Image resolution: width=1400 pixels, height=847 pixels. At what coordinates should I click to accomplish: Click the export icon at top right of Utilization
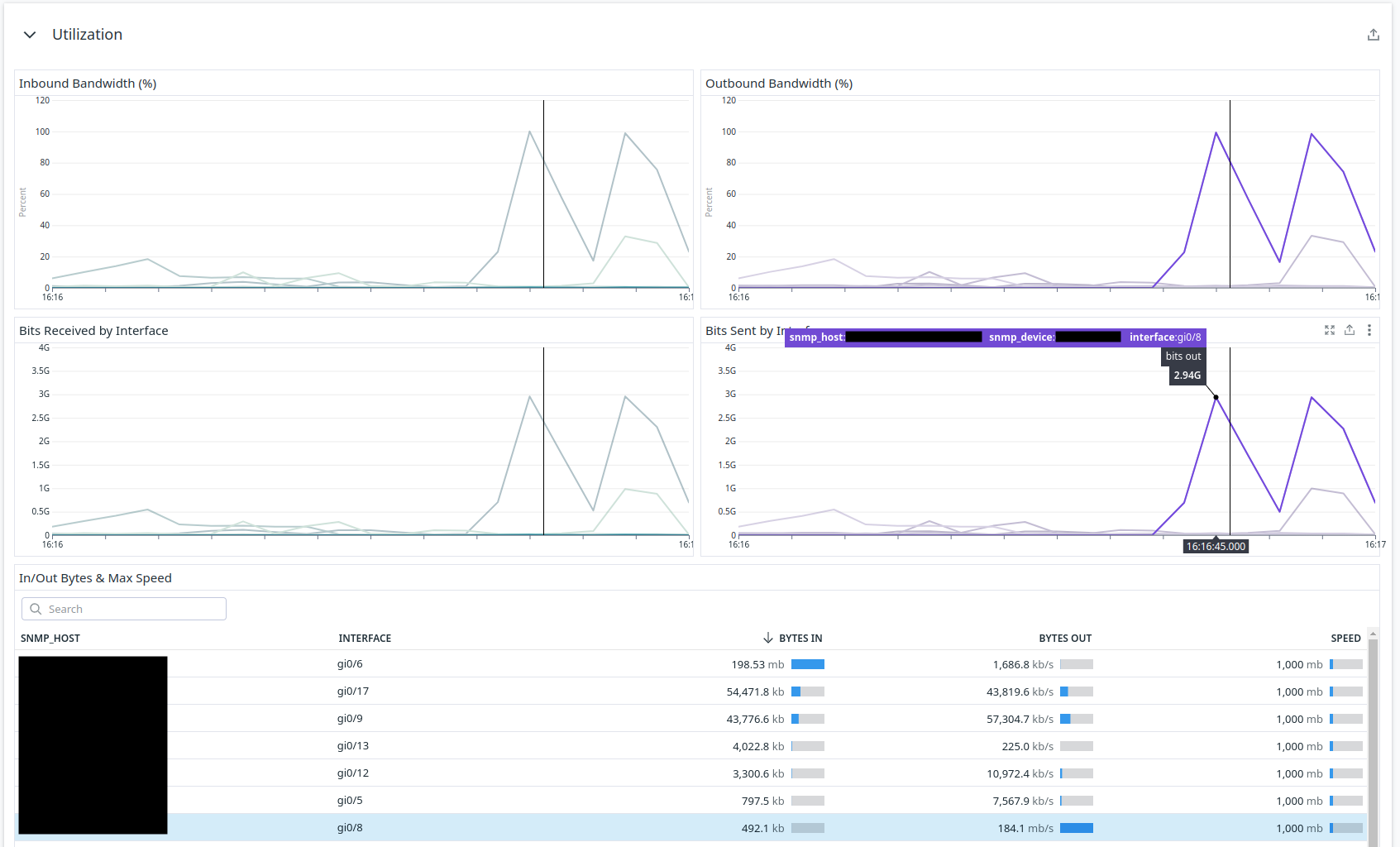tap(1374, 34)
